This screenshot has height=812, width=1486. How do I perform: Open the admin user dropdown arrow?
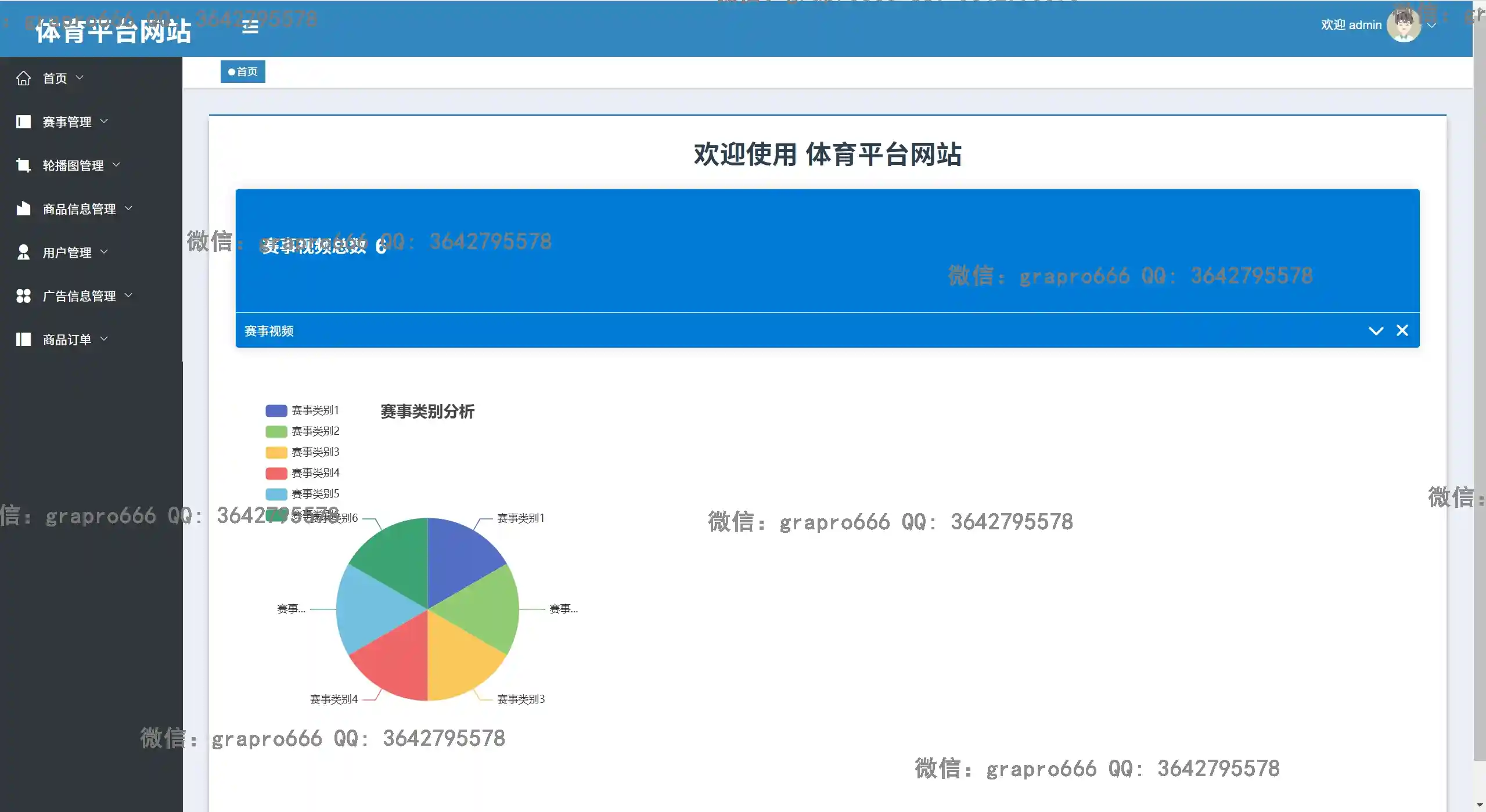click(x=1432, y=26)
